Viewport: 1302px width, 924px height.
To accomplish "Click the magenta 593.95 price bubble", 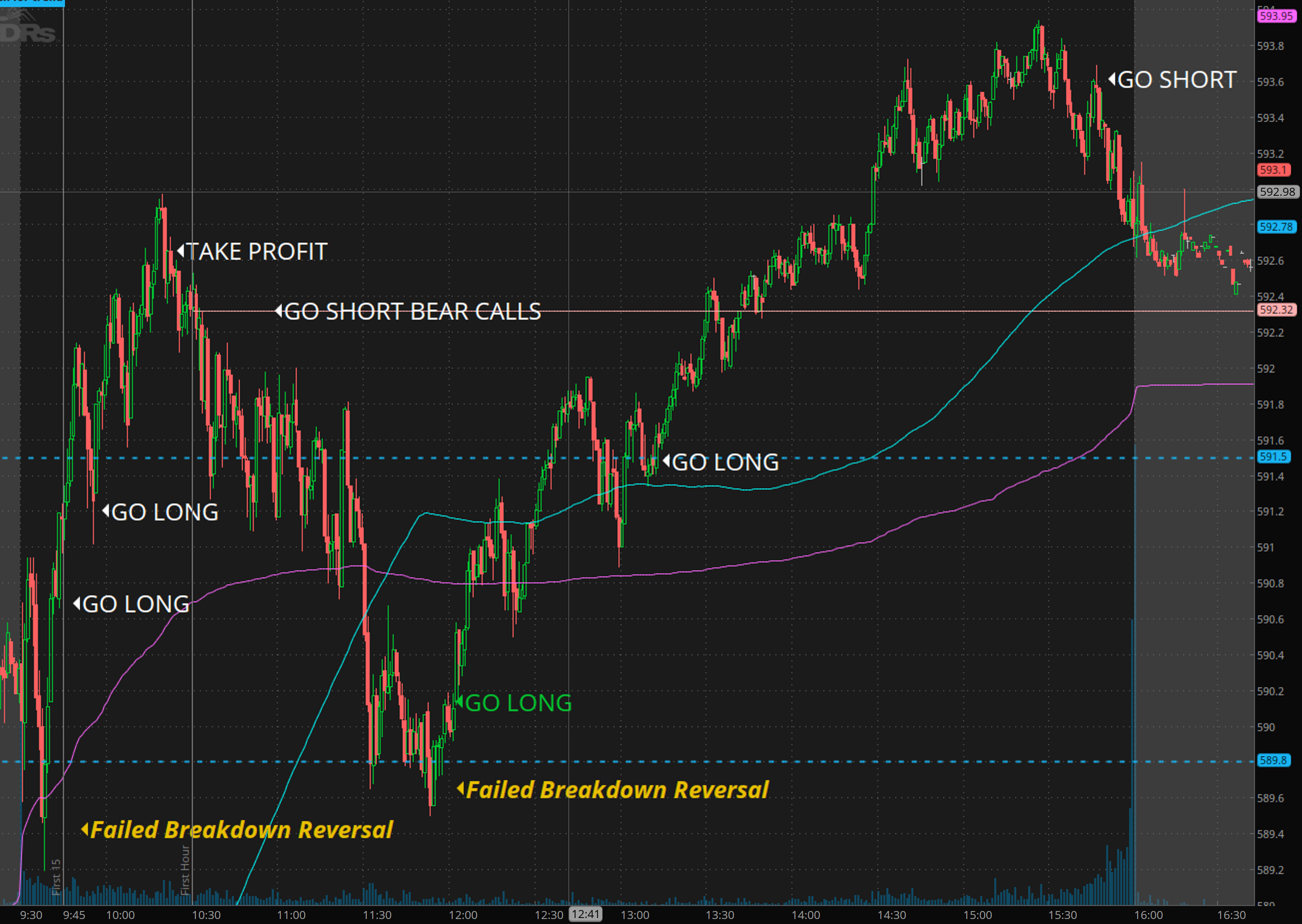I will [x=1276, y=16].
